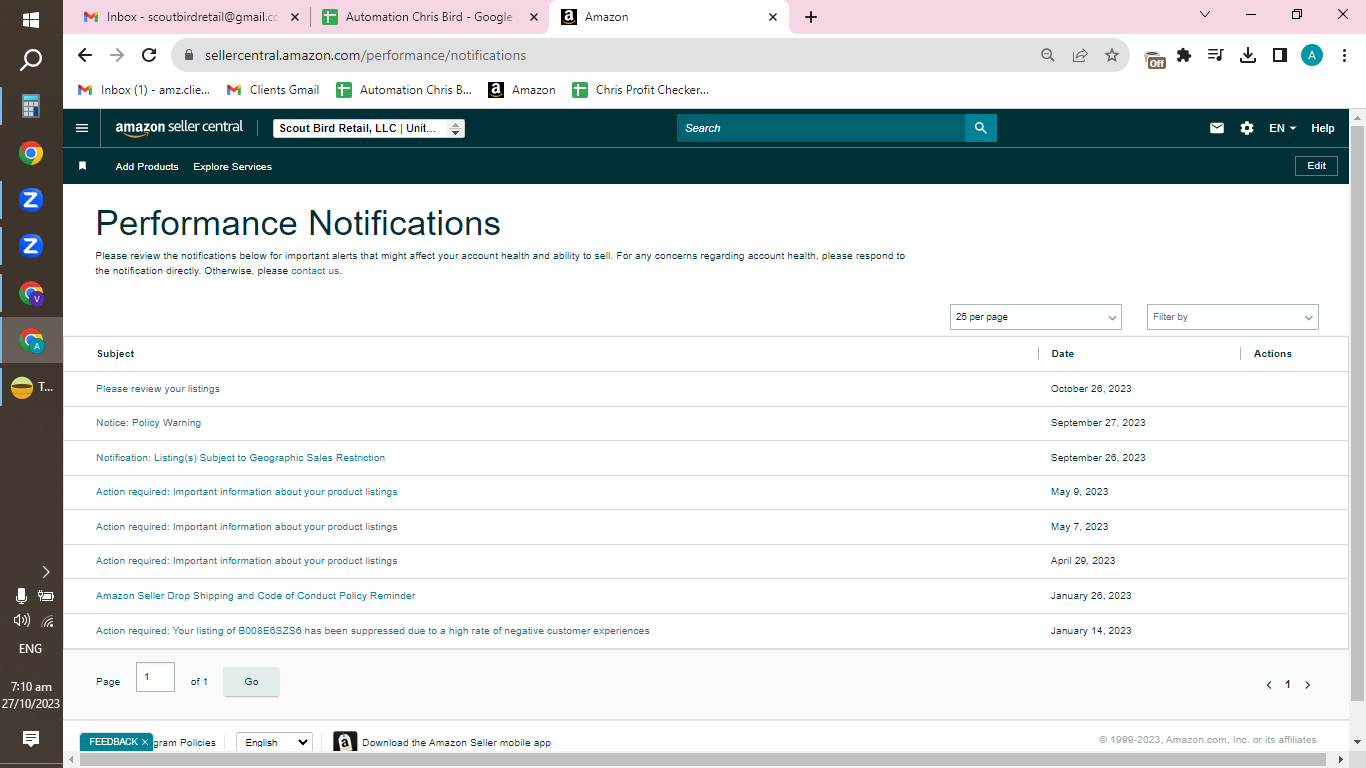Open the Seller Central hamburger menu
This screenshot has height=768, width=1366.
(x=82, y=128)
